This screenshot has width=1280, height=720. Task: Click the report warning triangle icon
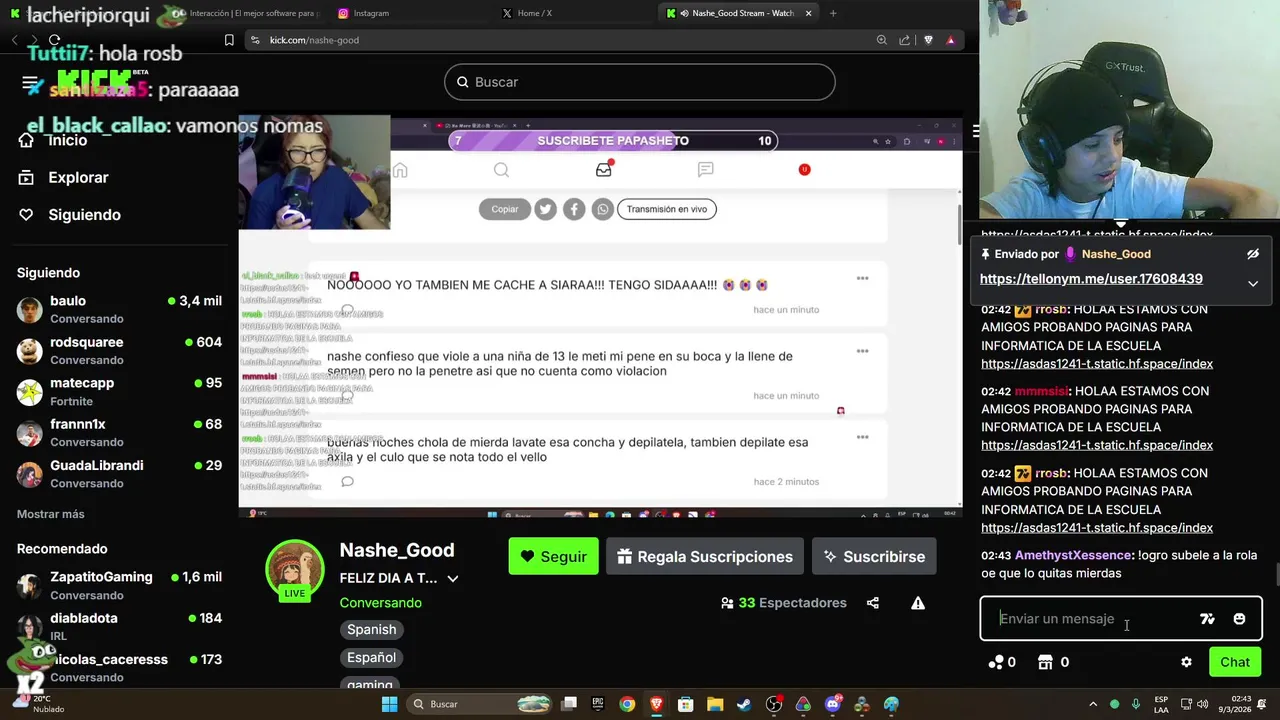tap(918, 603)
